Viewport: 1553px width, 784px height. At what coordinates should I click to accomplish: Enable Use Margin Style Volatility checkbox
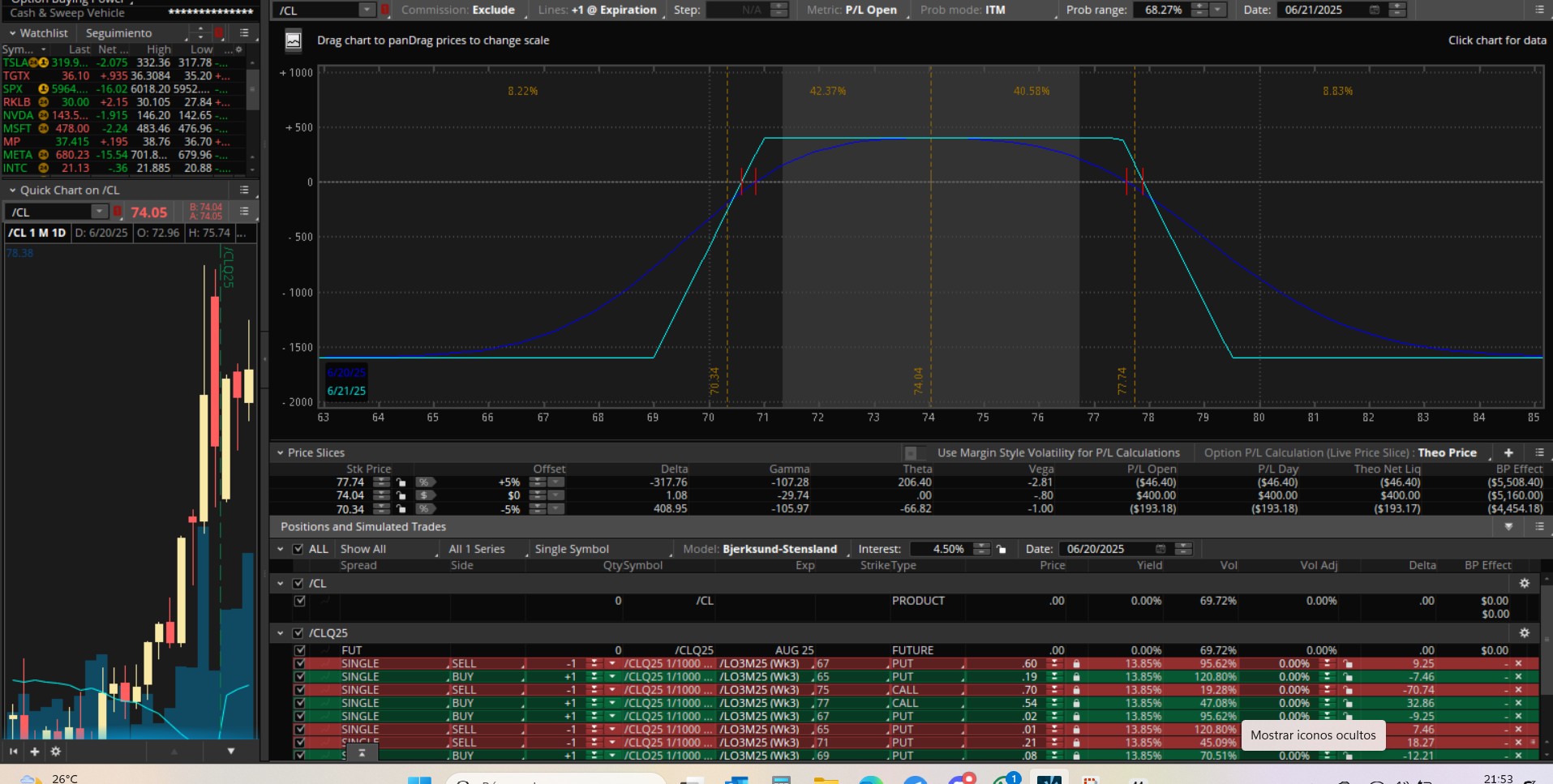pyautogui.click(x=911, y=453)
